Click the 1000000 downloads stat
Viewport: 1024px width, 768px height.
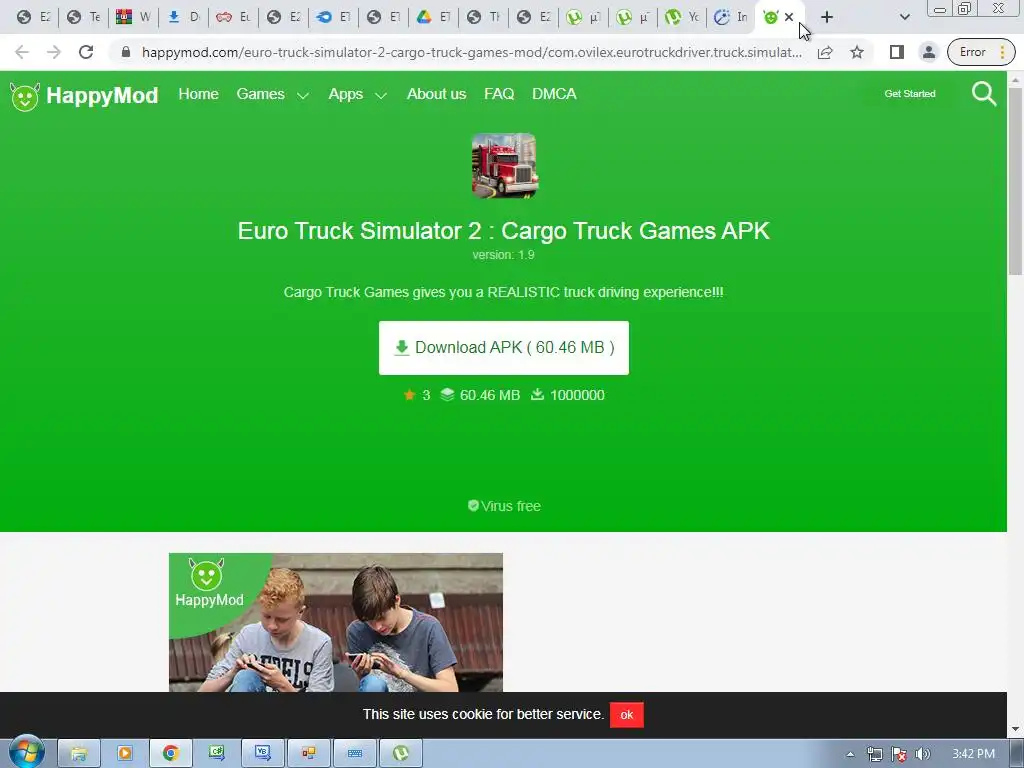pos(568,395)
